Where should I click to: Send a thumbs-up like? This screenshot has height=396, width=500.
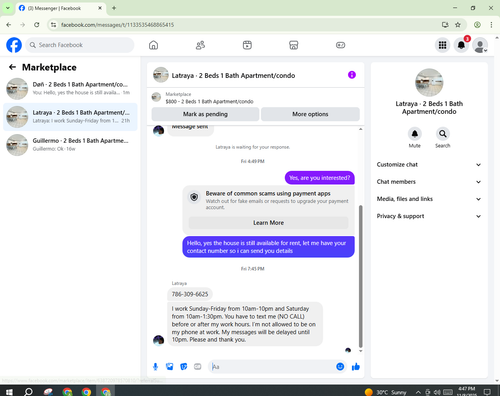point(356,367)
